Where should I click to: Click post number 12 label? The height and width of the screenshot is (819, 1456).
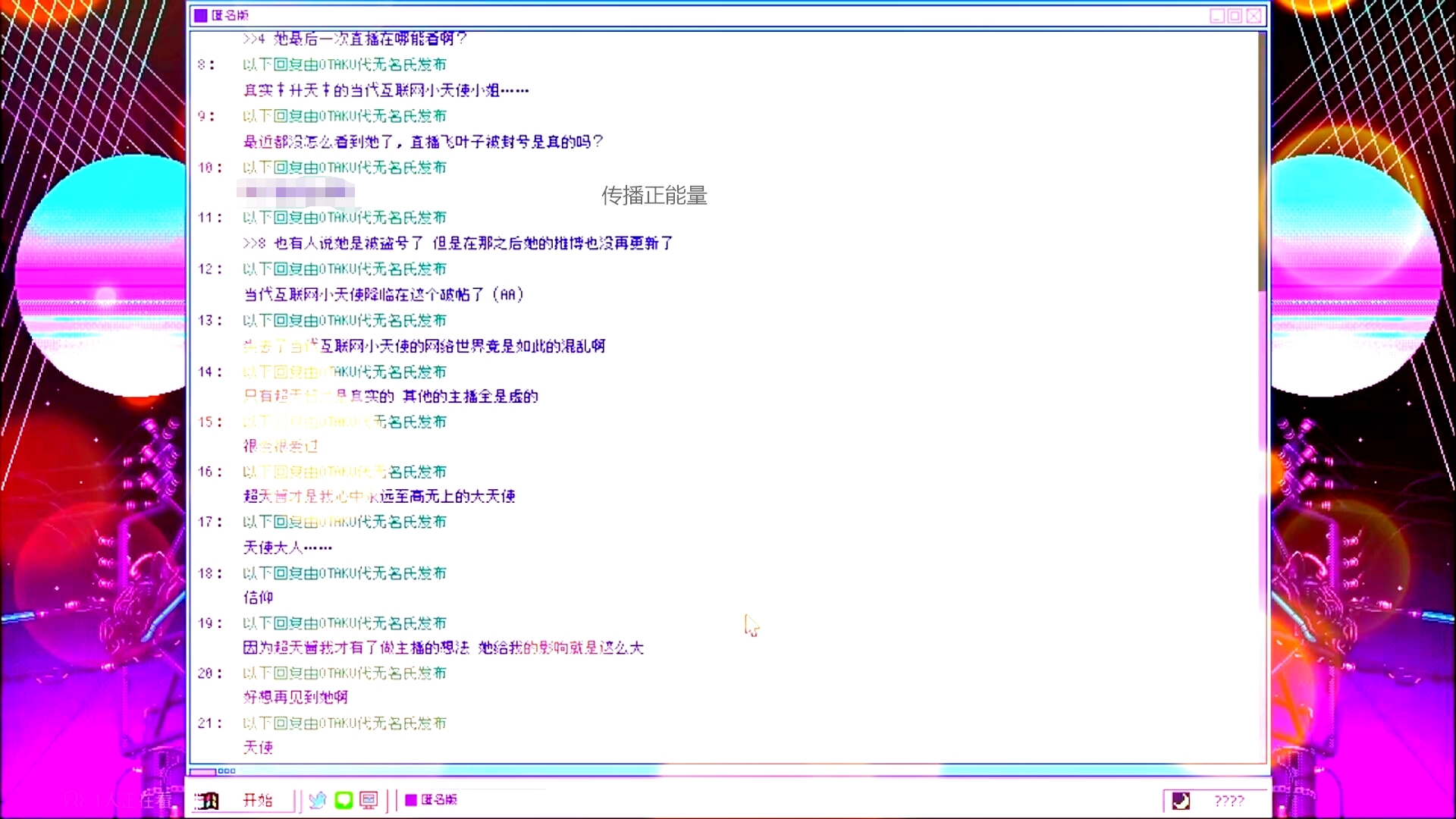(206, 269)
